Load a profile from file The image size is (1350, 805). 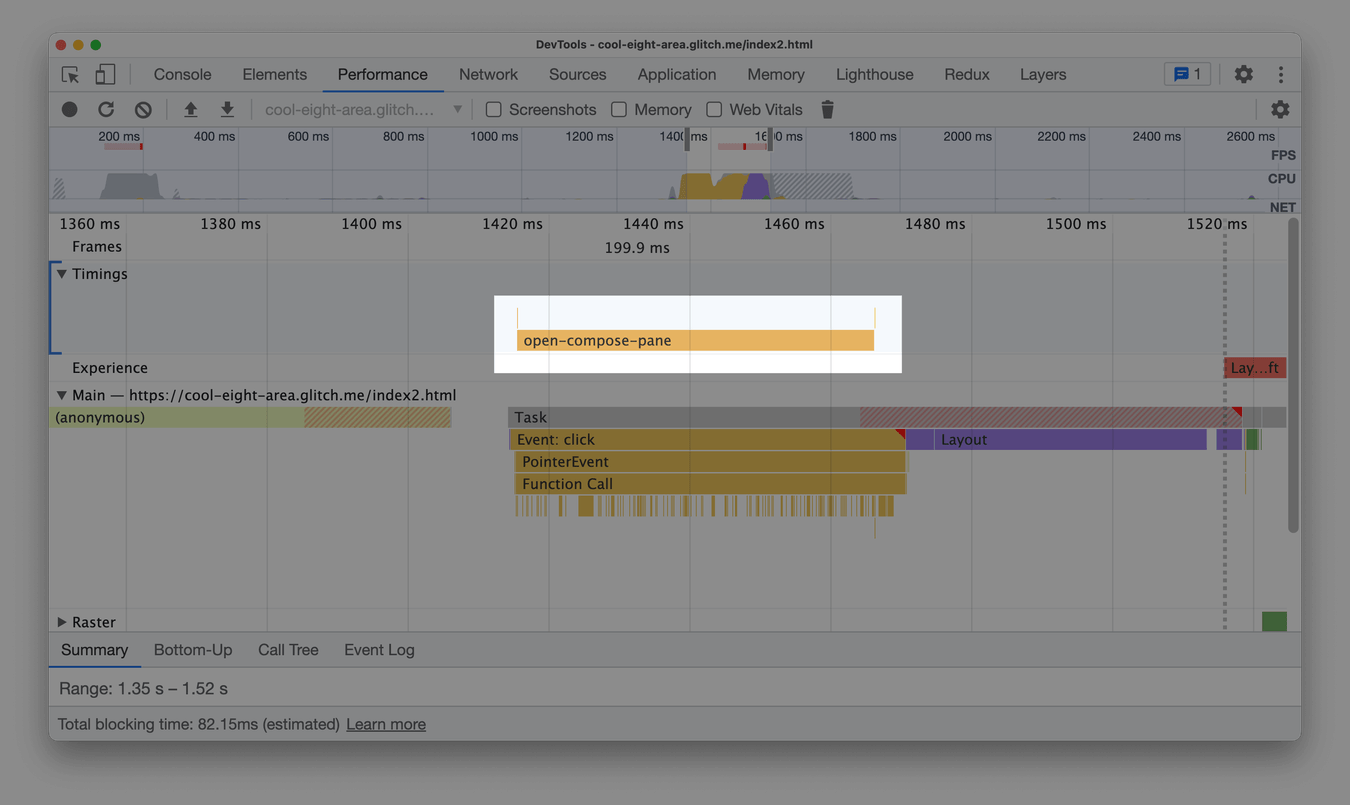pos(190,109)
